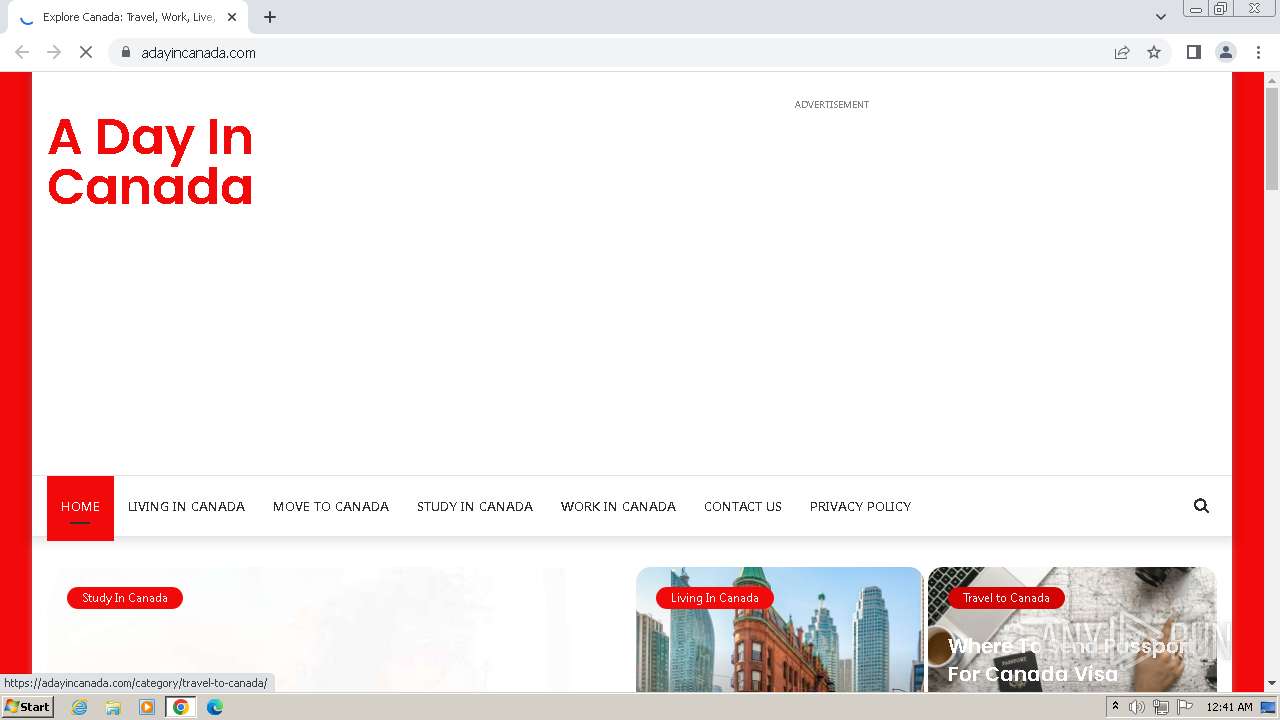Select the Explore Canada browser tab
1280x720 pixels.
(x=129, y=17)
